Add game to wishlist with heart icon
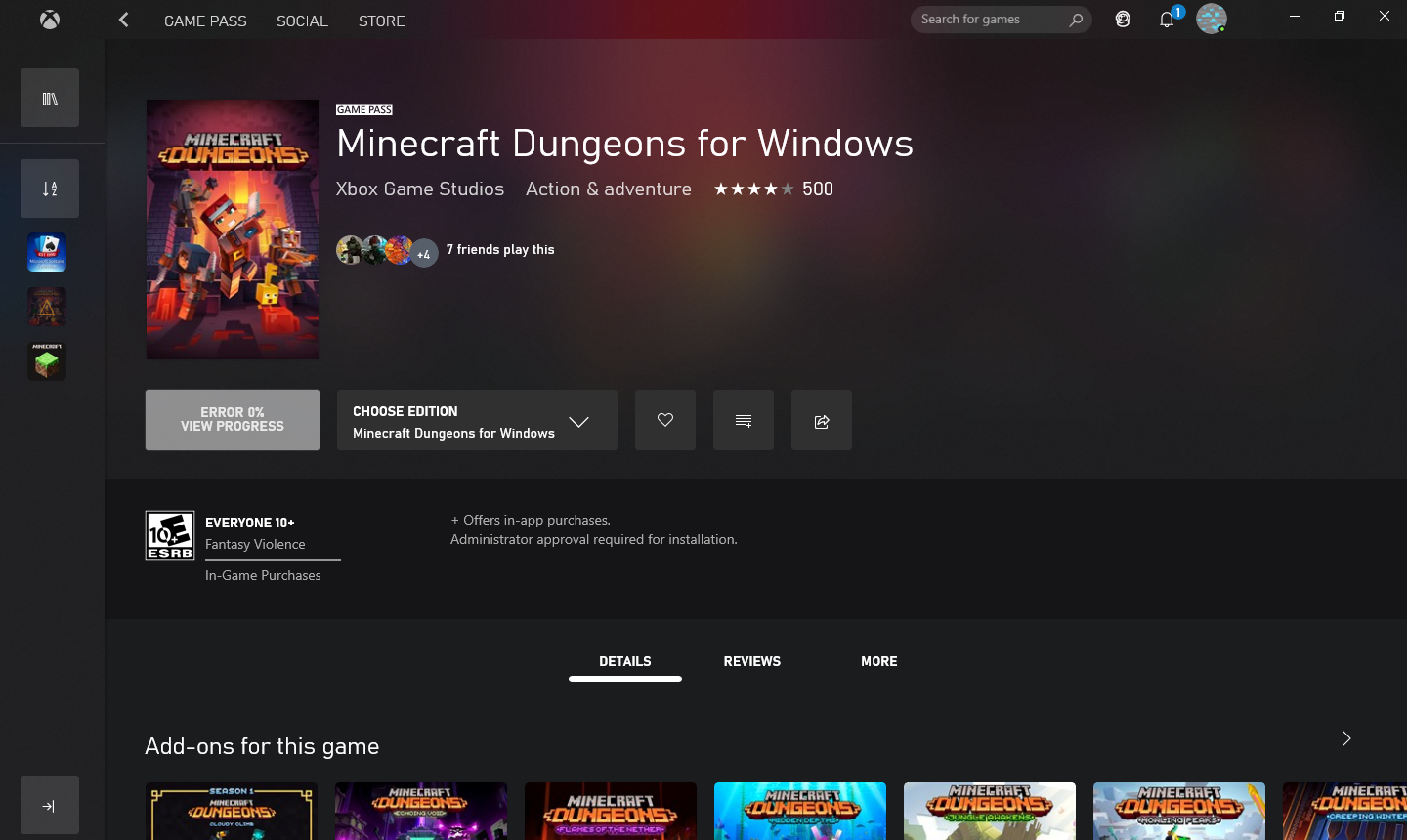 click(665, 420)
